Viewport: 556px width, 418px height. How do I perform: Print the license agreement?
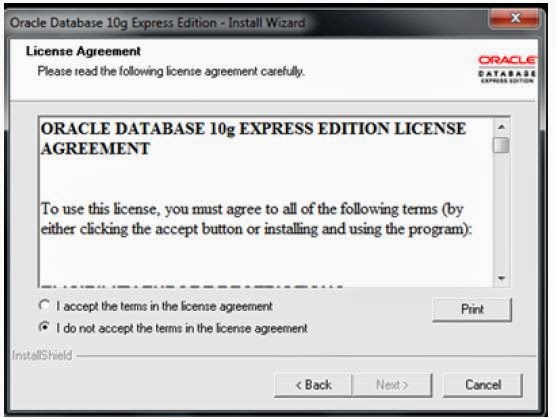(472, 310)
